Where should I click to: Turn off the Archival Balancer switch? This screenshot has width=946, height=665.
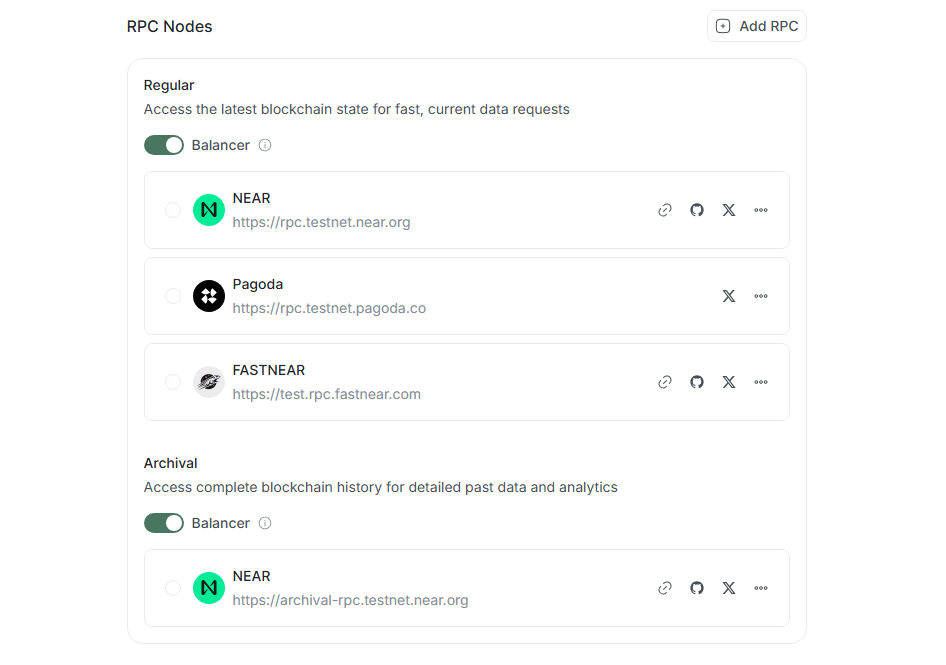tap(164, 523)
